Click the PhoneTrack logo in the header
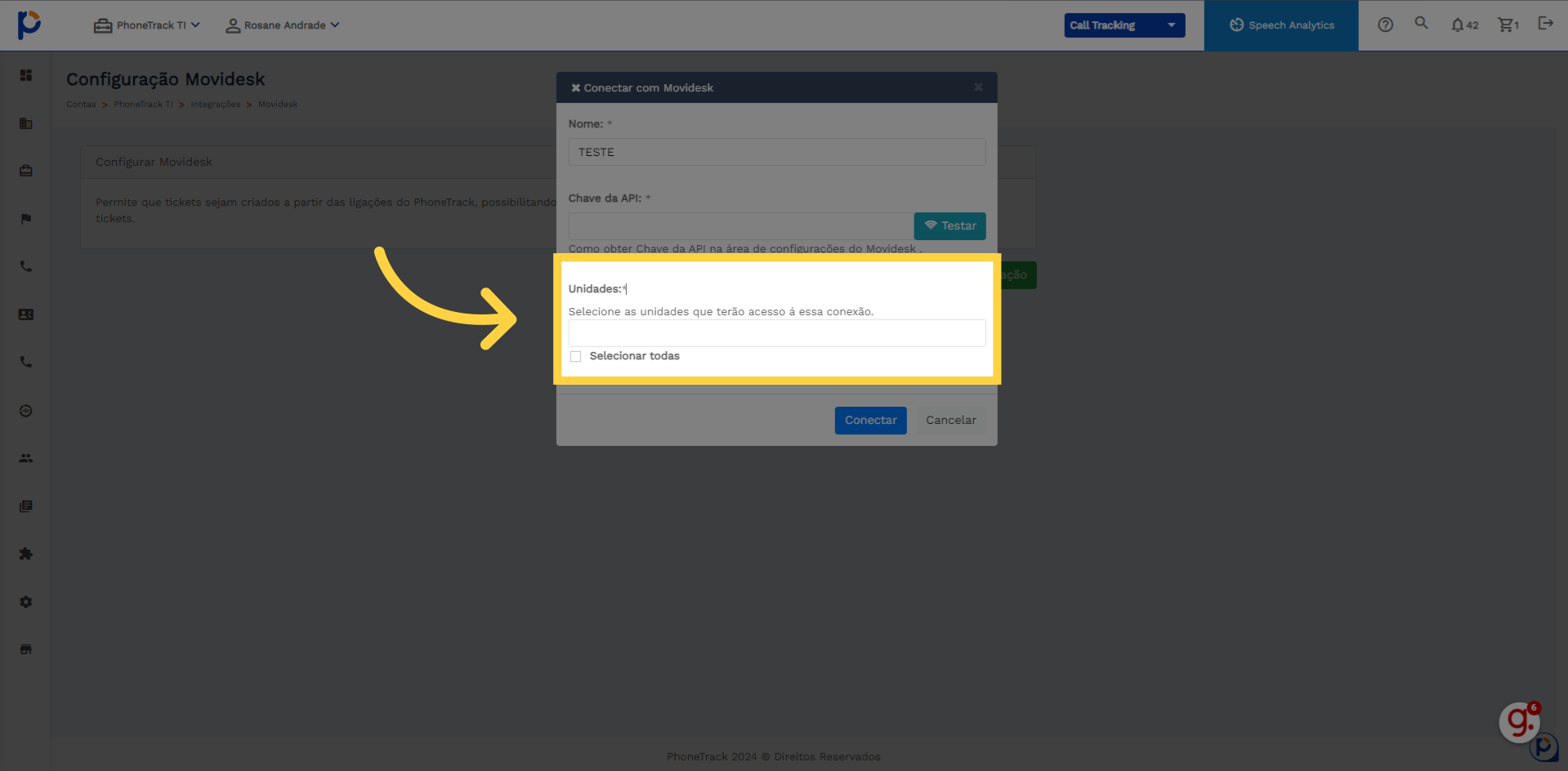 click(29, 25)
